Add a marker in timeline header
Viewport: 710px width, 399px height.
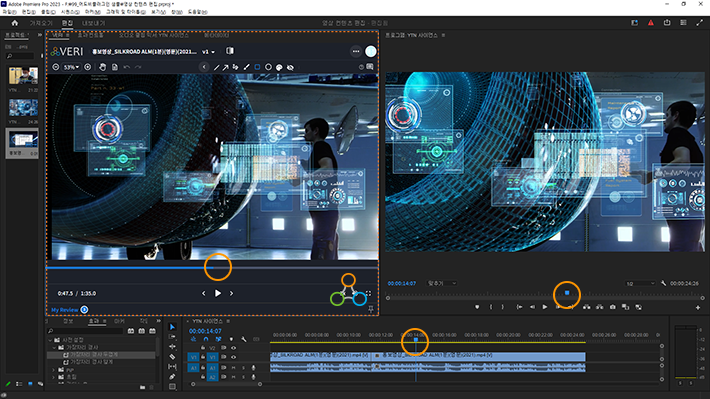point(231,339)
